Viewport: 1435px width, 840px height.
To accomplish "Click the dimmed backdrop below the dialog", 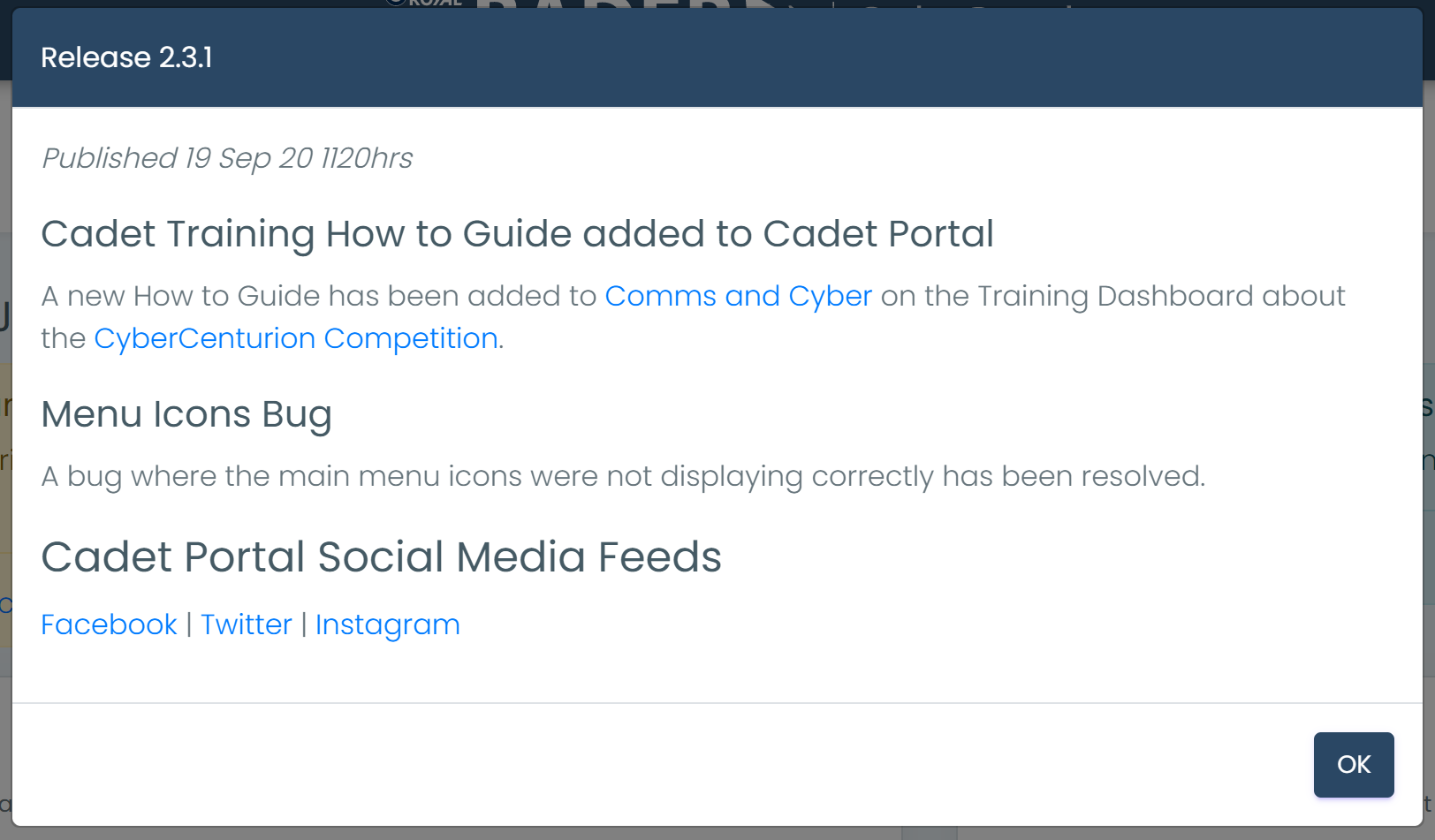I will click(x=717, y=833).
